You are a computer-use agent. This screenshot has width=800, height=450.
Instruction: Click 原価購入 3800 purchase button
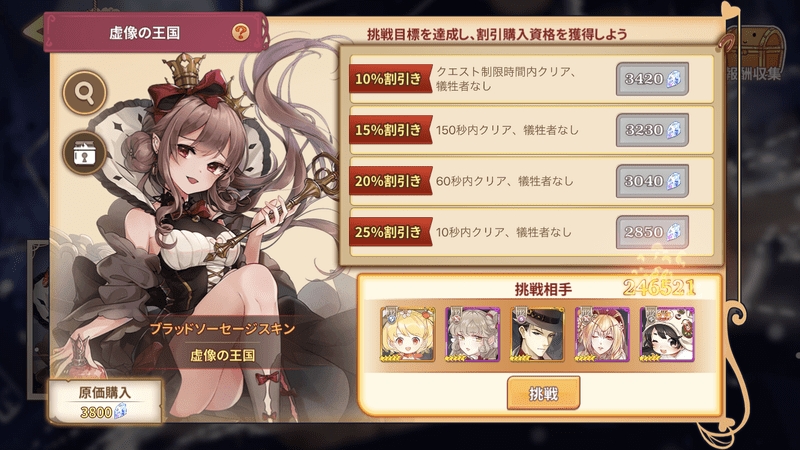[105, 402]
